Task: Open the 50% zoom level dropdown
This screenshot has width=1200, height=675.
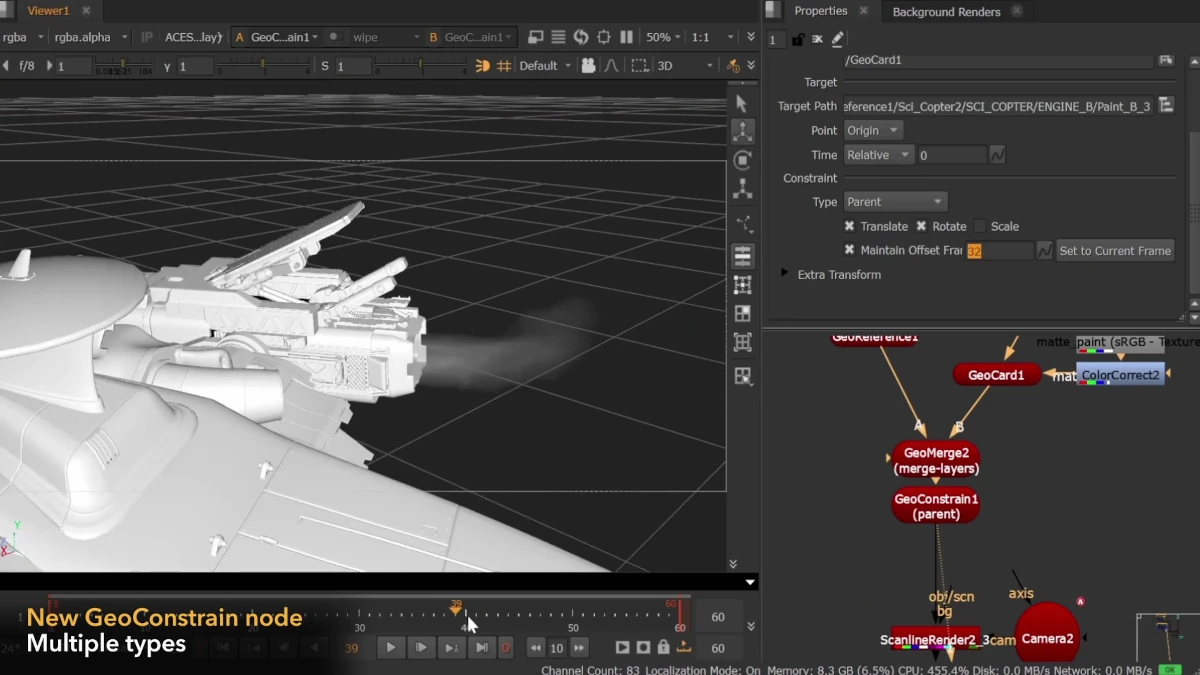Action: click(664, 37)
